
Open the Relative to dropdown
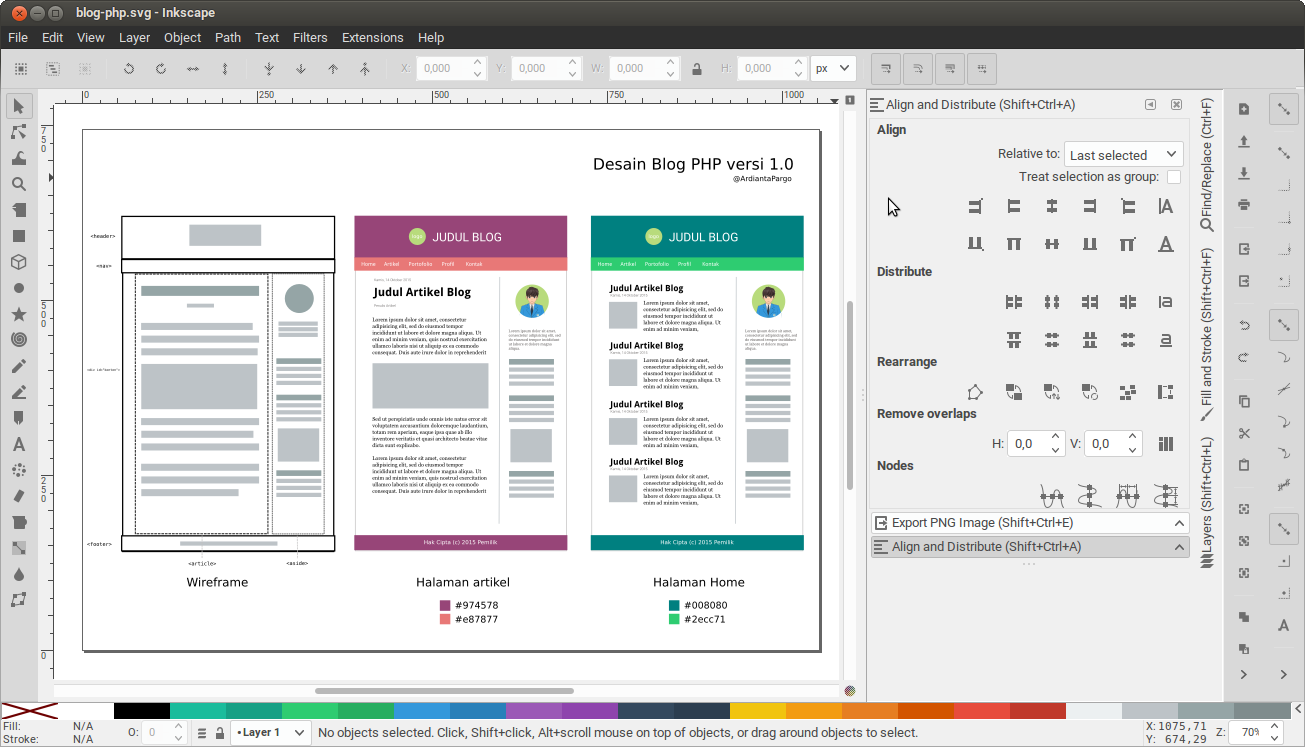(1122, 154)
